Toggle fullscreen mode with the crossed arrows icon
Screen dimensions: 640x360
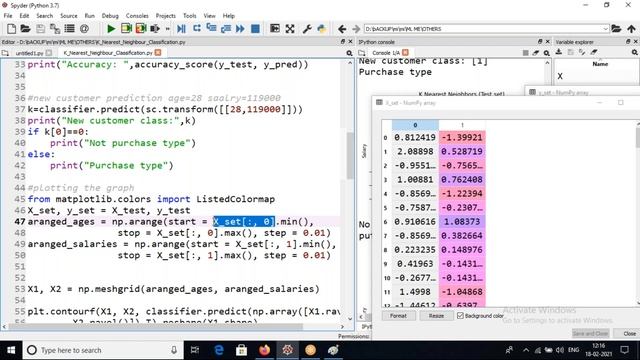point(290,29)
